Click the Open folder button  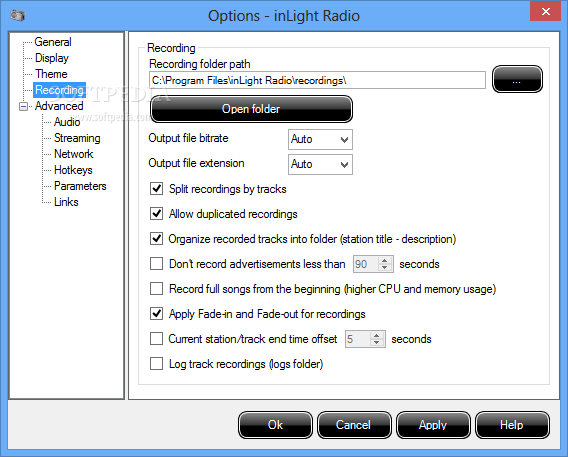coord(251,109)
